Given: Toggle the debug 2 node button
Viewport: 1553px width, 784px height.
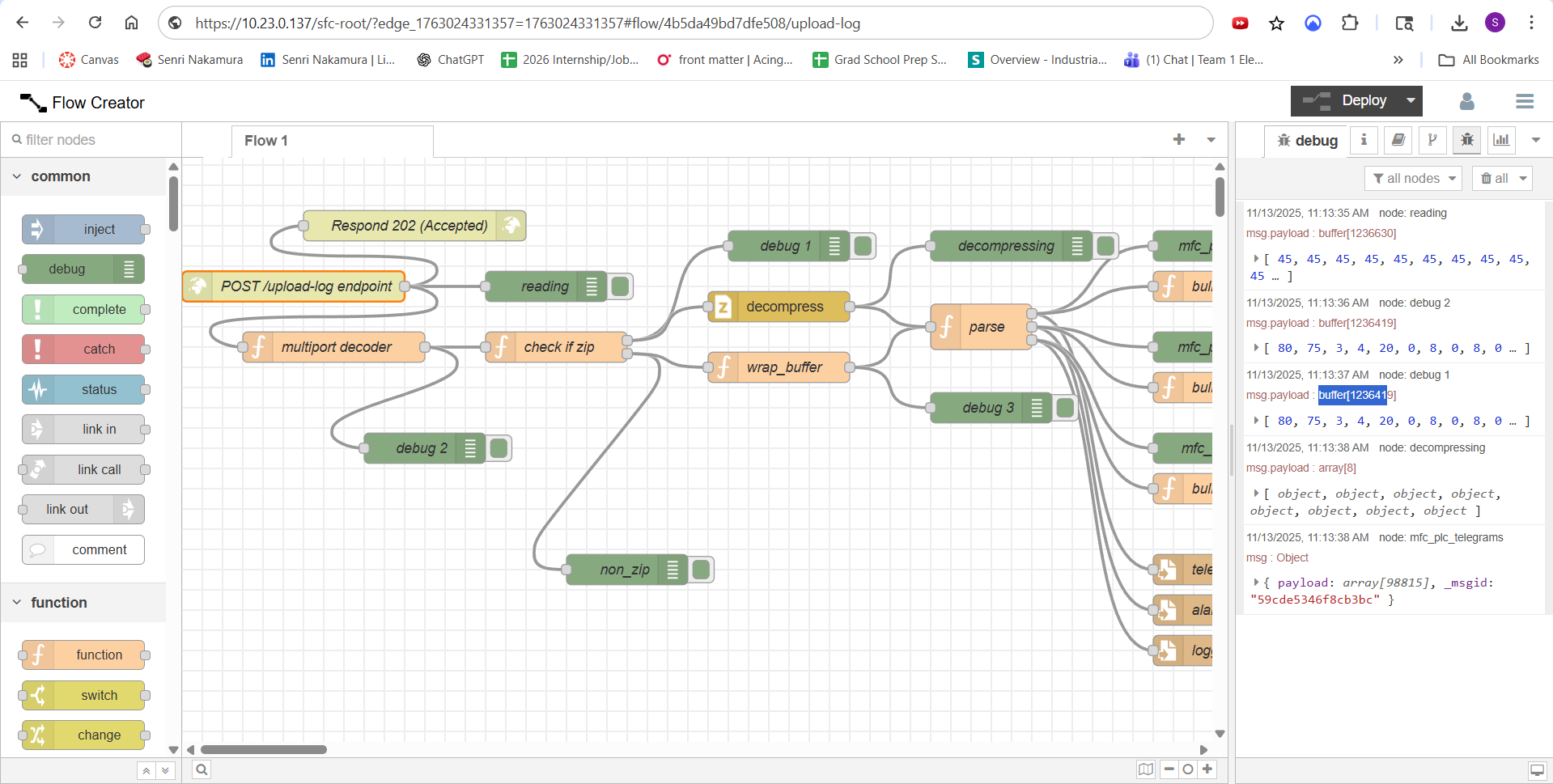Looking at the screenshot, I should tap(499, 447).
